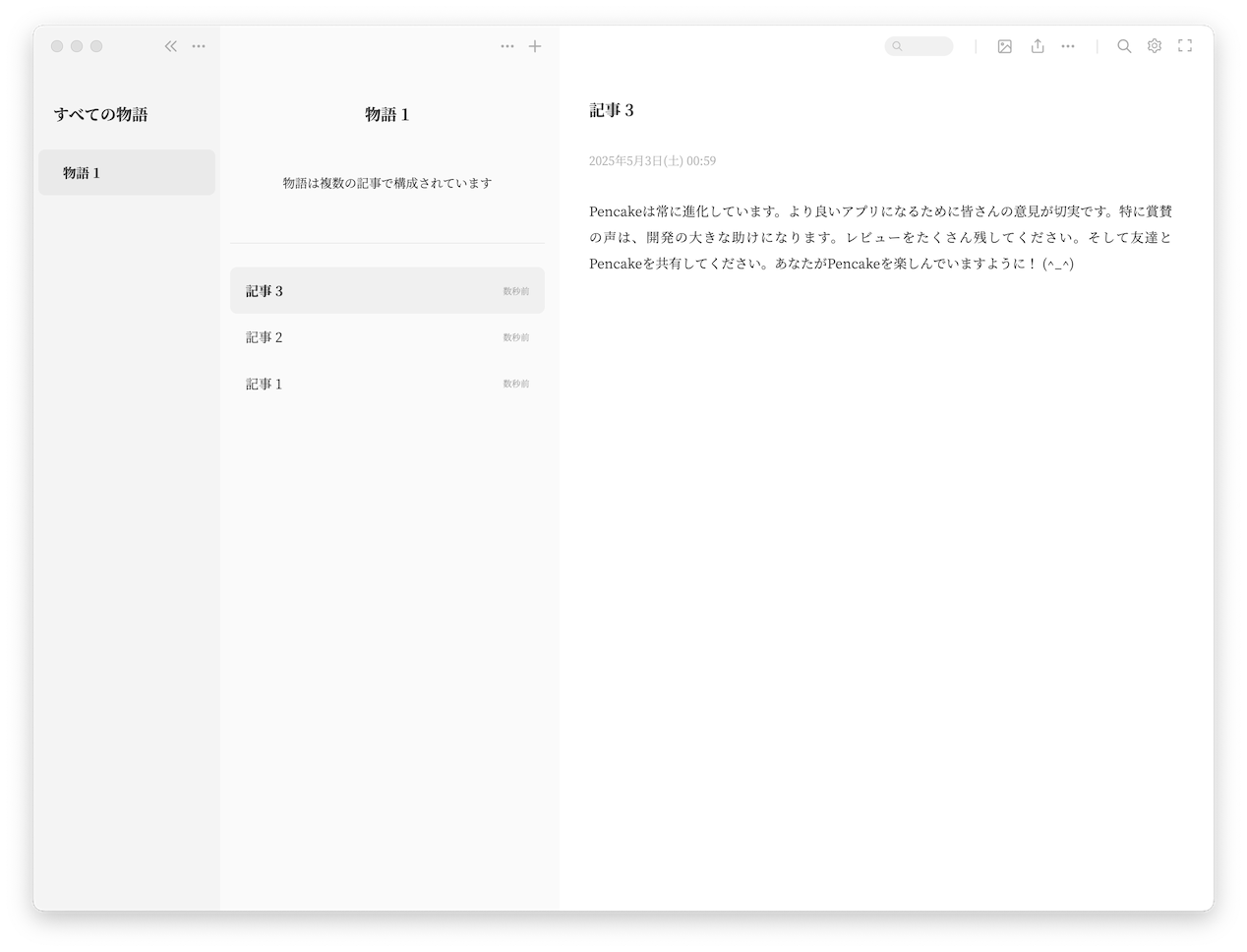Open the stories list more-options ellipsis
The height and width of the screenshot is (952, 1247).
pos(199,46)
